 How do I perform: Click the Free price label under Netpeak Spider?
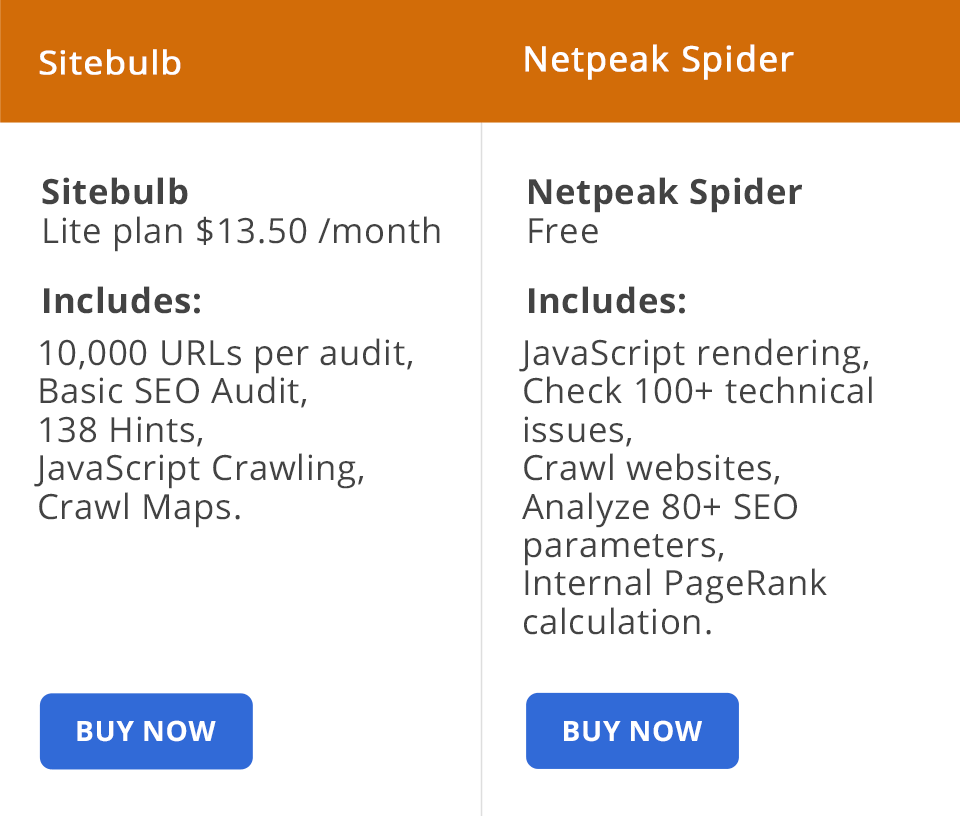(x=563, y=231)
